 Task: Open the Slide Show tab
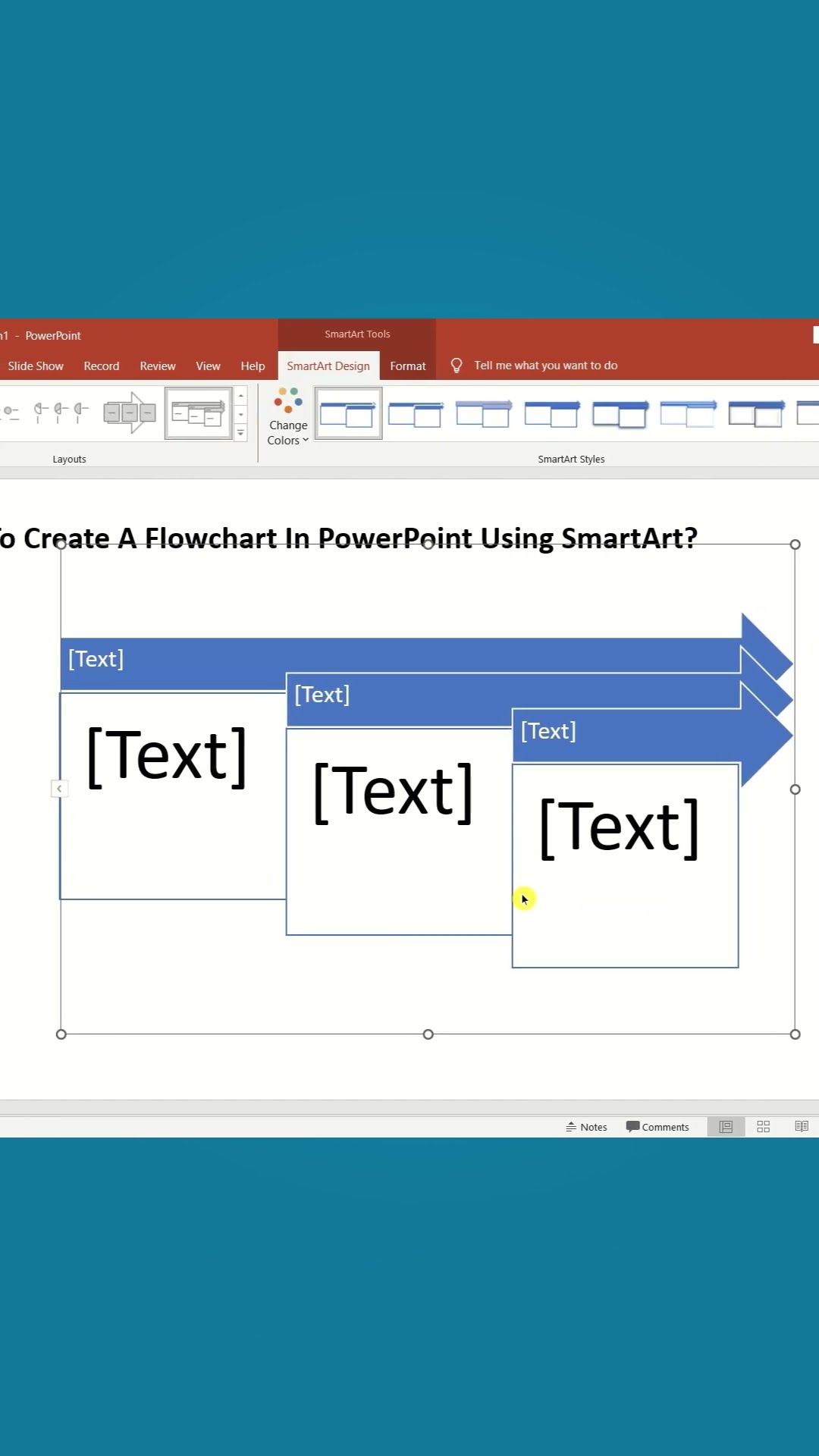pyautogui.click(x=35, y=366)
